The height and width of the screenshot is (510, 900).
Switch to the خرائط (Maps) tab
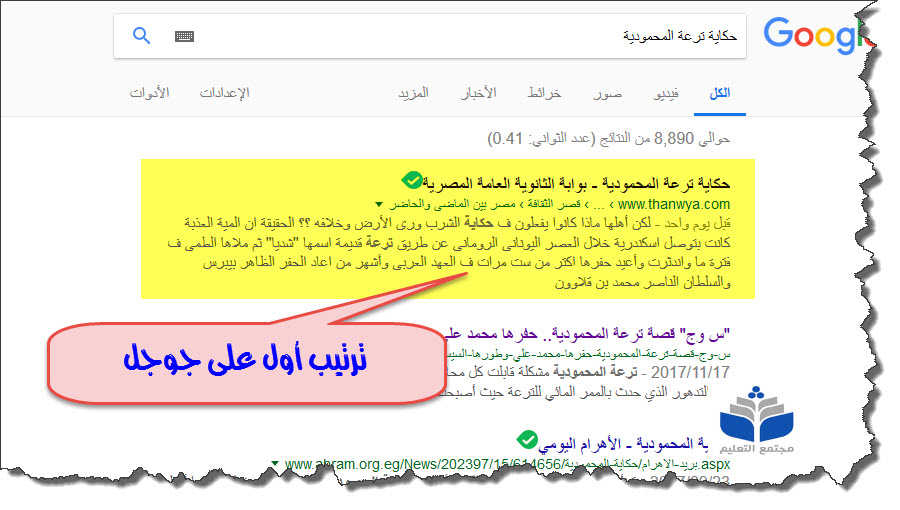point(544,93)
